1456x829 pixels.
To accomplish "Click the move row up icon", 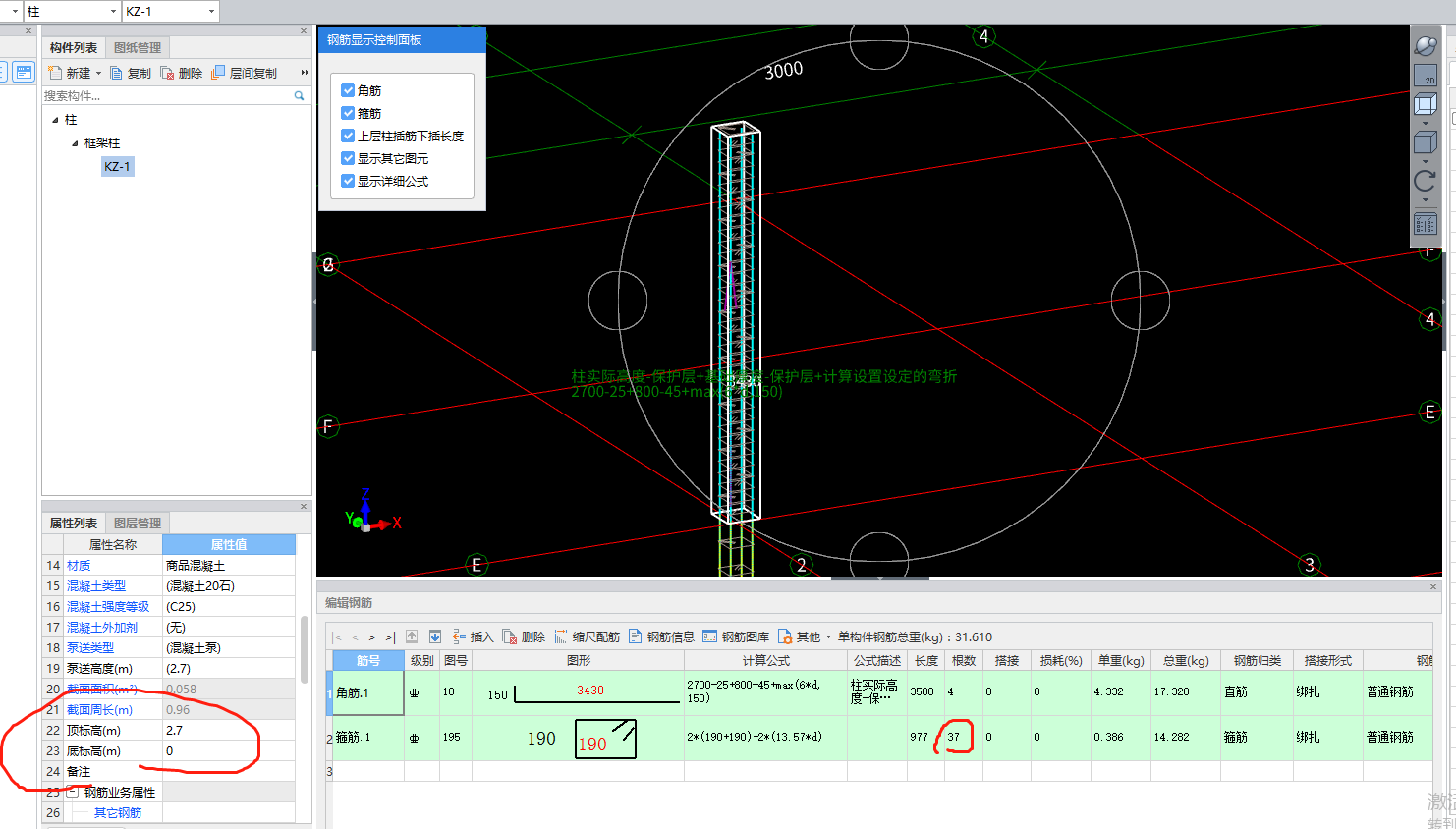I will click(412, 636).
